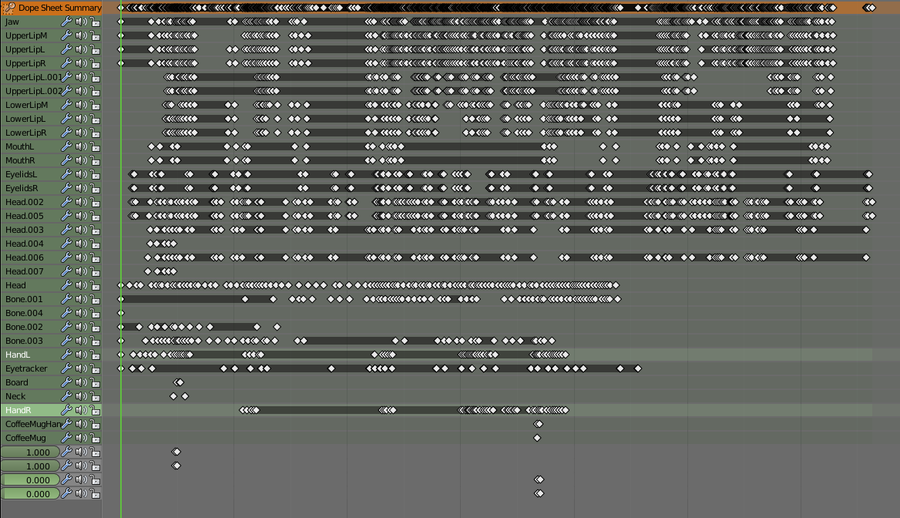
Task: Lock the LowerLipL channel
Action: pos(95,119)
